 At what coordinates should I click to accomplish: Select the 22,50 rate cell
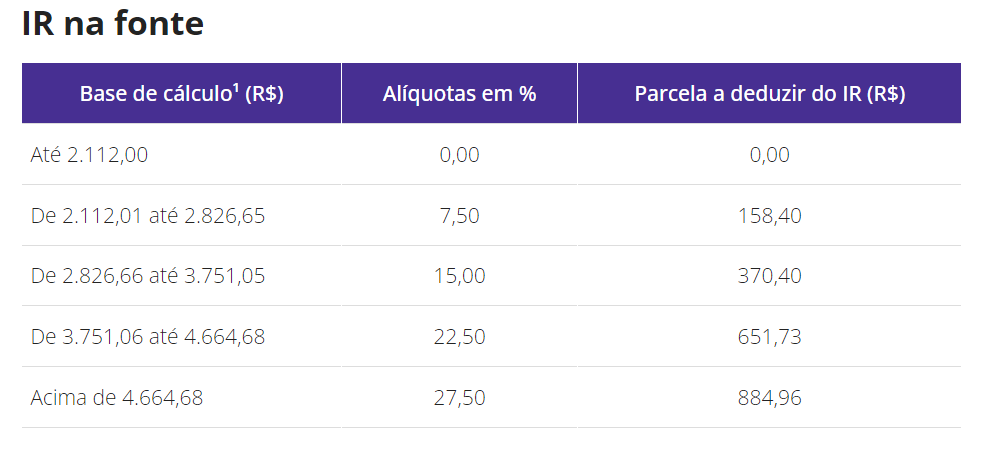tap(459, 337)
